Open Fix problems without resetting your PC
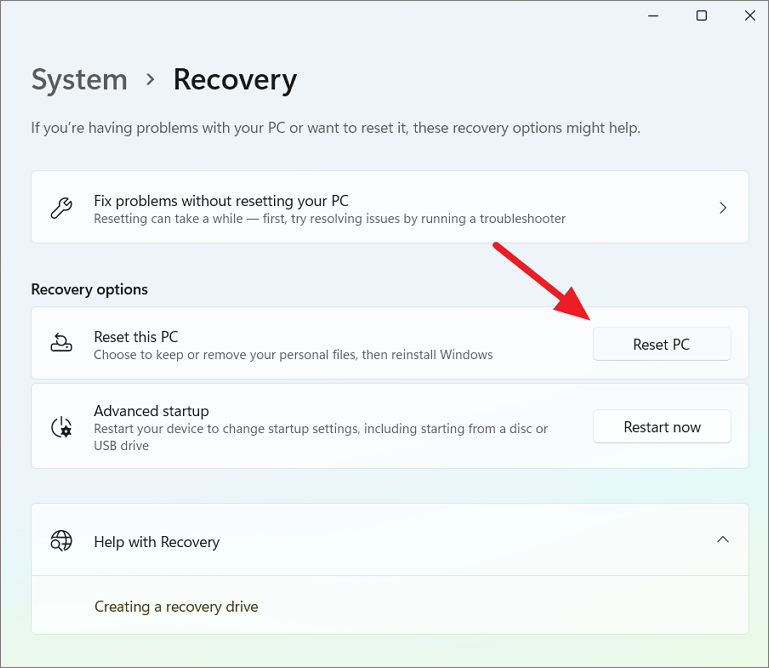769x668 pixels. (390, 207)
